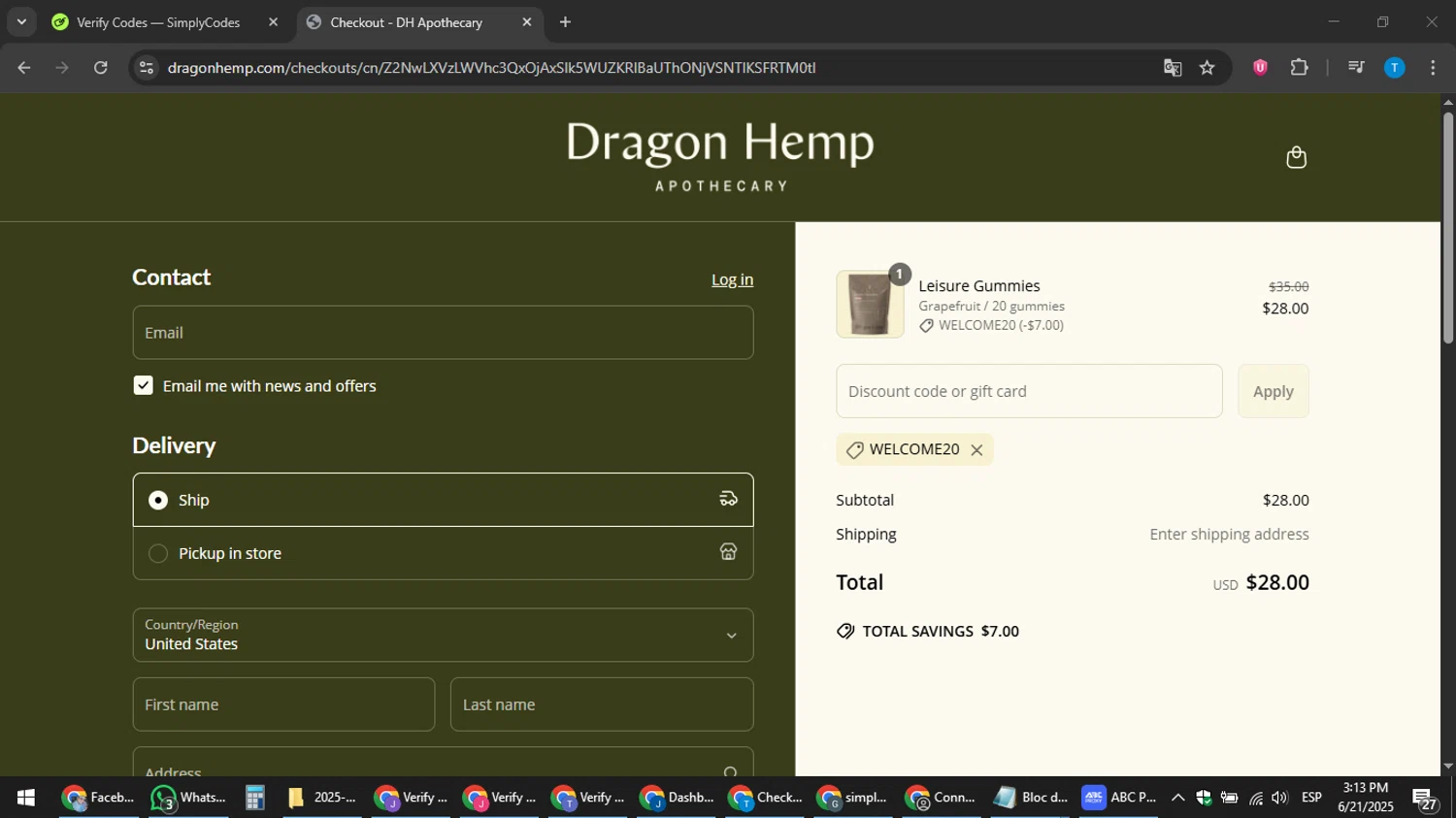Viewport: 1456px width, 818px height.
Task: Open Google Translate icon in address bar
Action: (1173, 68)
